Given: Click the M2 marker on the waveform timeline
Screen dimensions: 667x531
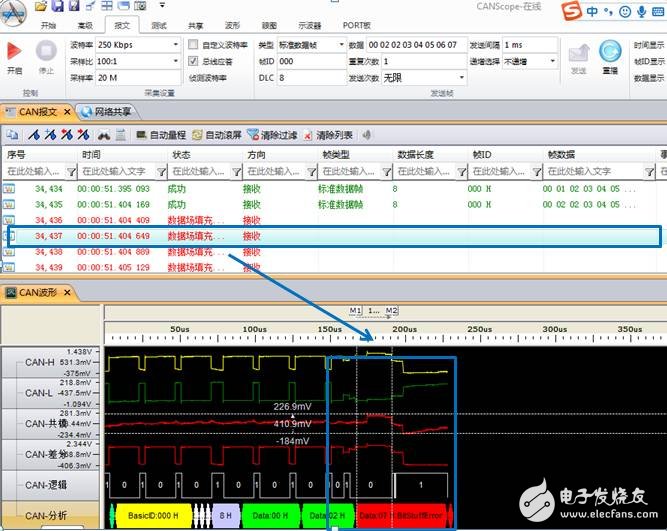Looking at the screenshot, I should coord(392,311).
